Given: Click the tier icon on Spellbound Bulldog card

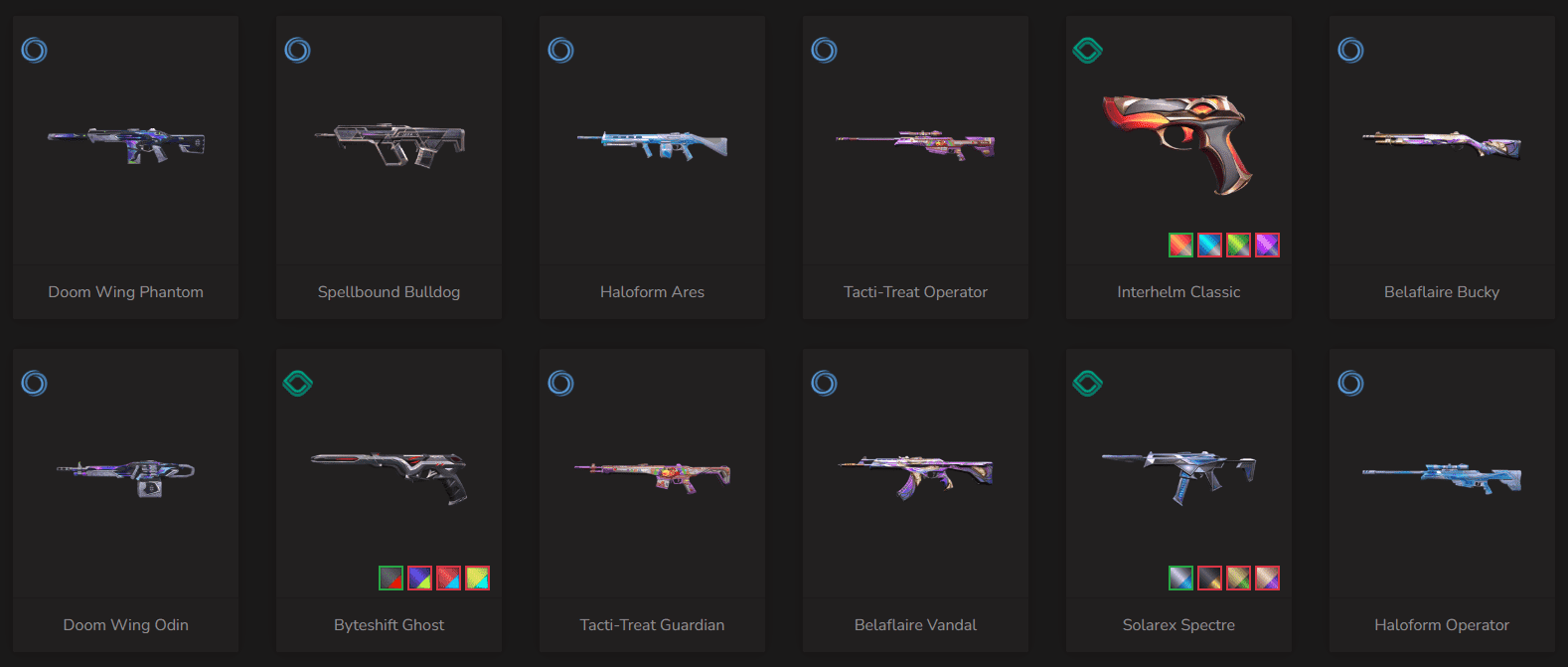Looking at the screenshot, I should (x=298, y=50).
